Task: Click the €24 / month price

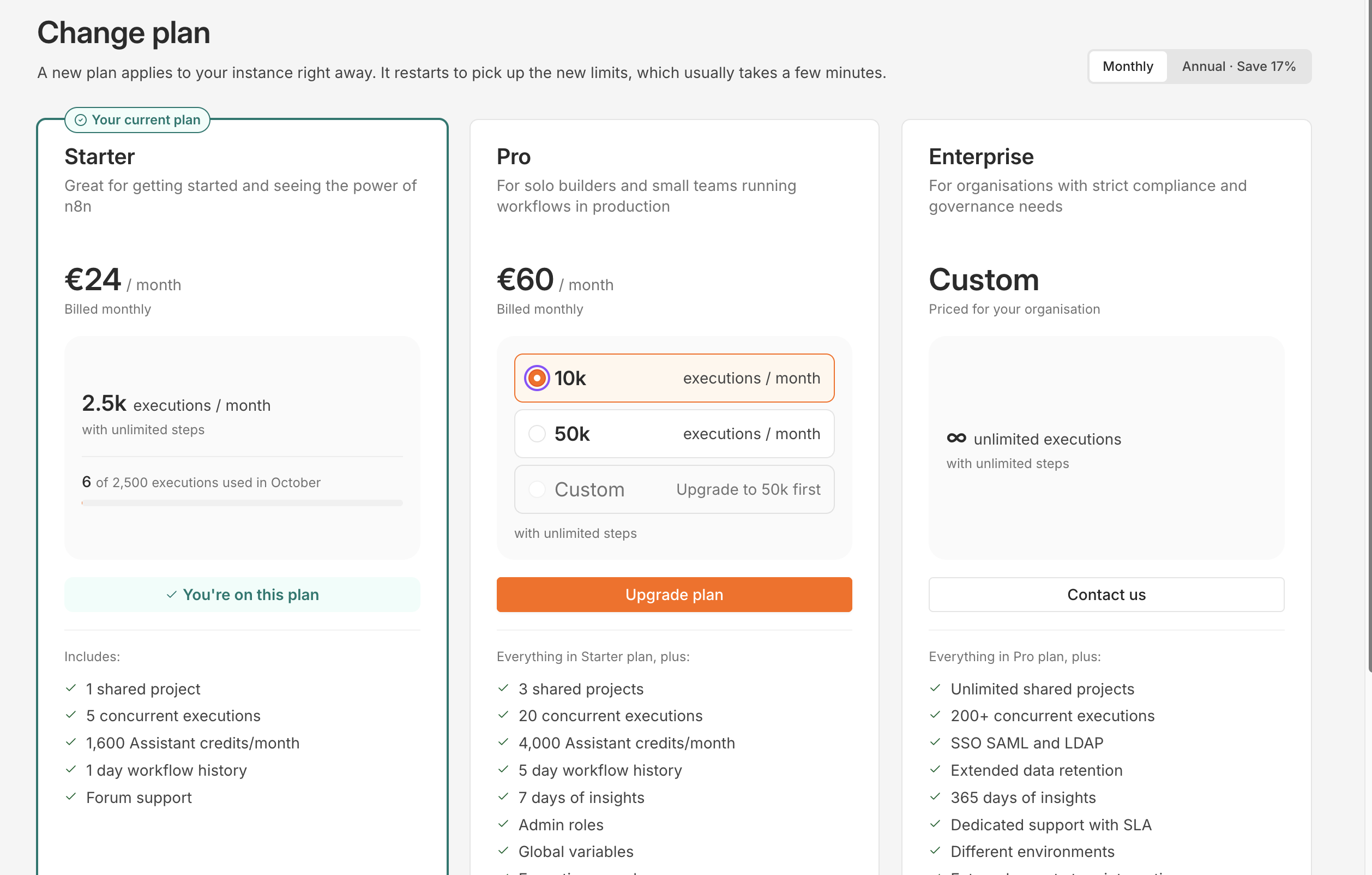Action: click(x=123, y=280)
